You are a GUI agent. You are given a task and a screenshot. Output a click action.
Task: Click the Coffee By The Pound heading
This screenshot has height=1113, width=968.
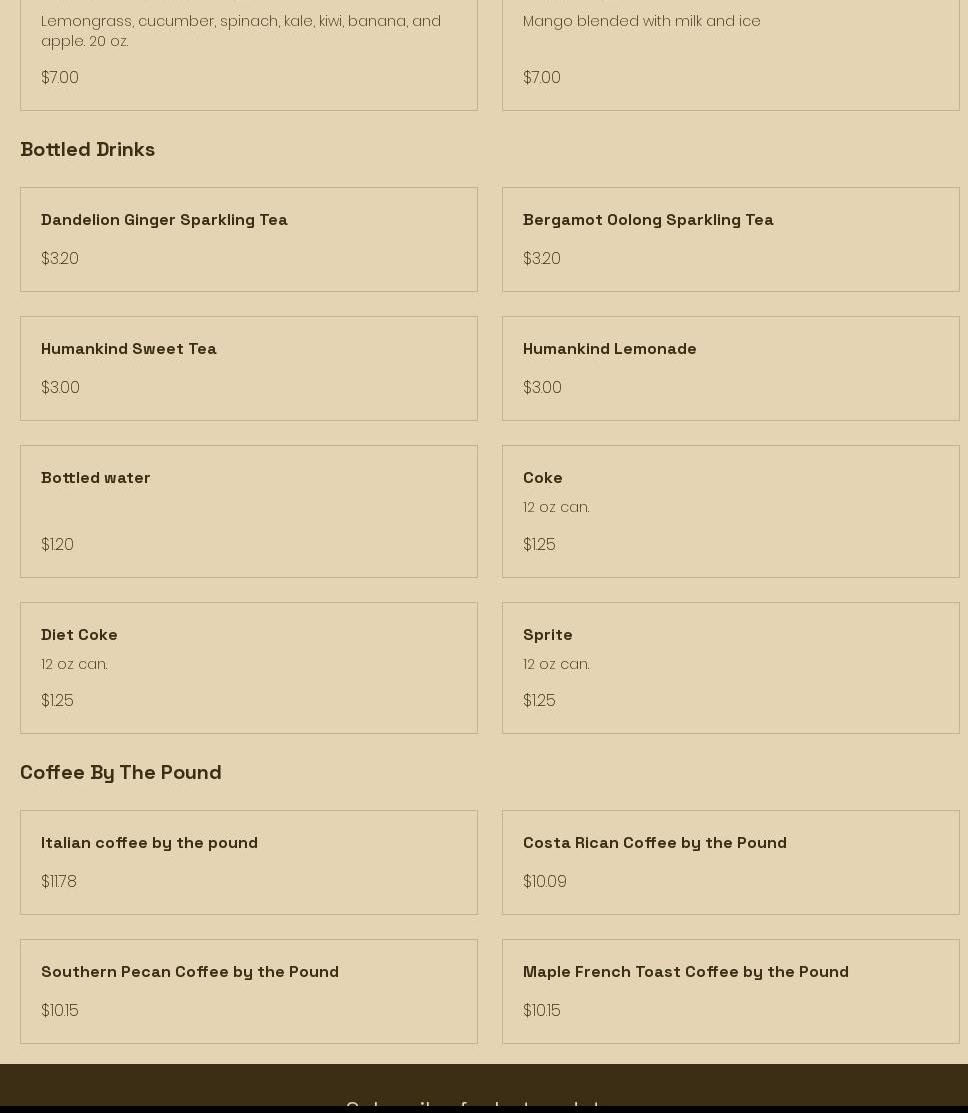click(121, 772)
